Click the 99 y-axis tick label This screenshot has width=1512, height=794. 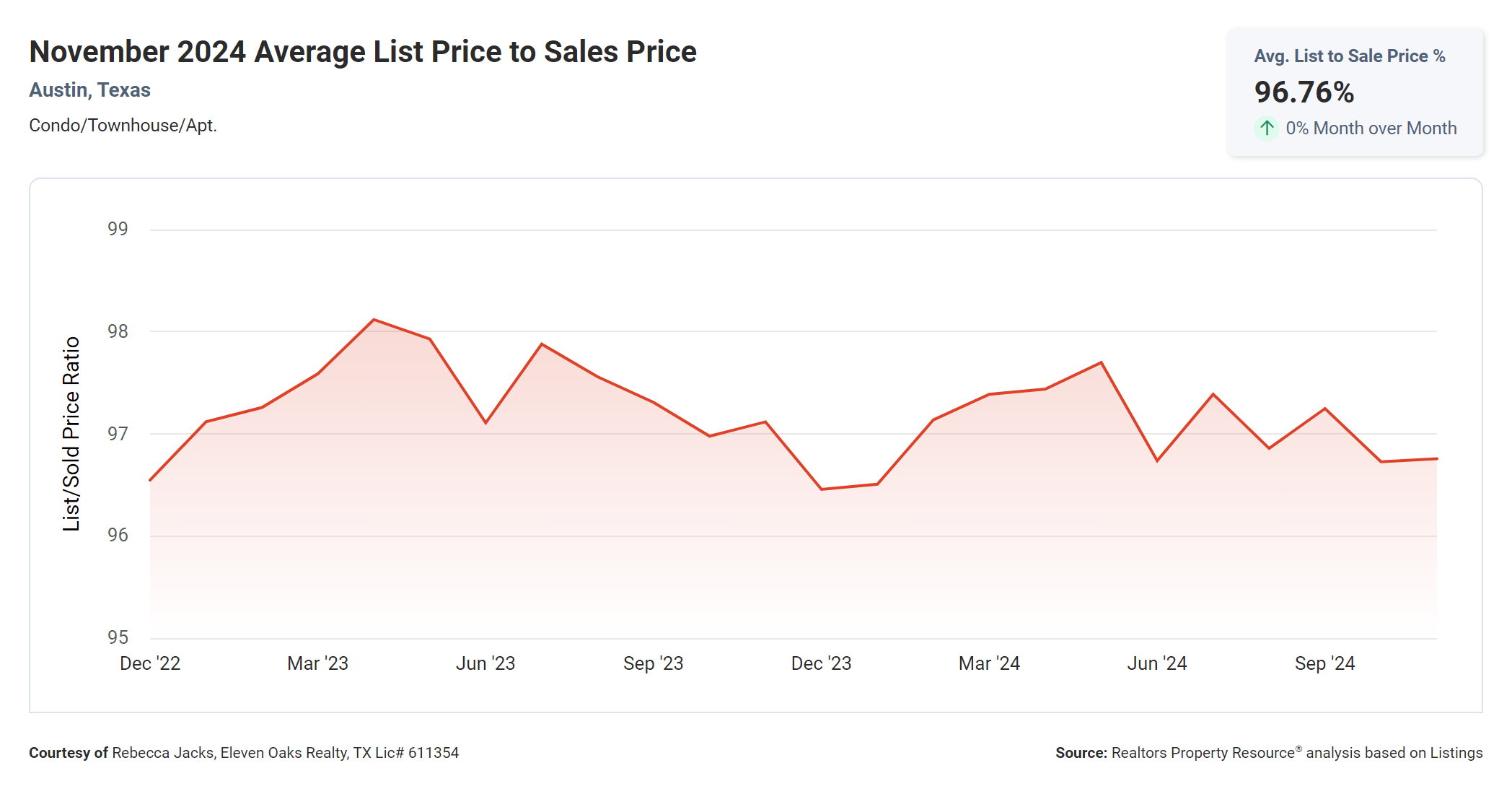(118, 229)
